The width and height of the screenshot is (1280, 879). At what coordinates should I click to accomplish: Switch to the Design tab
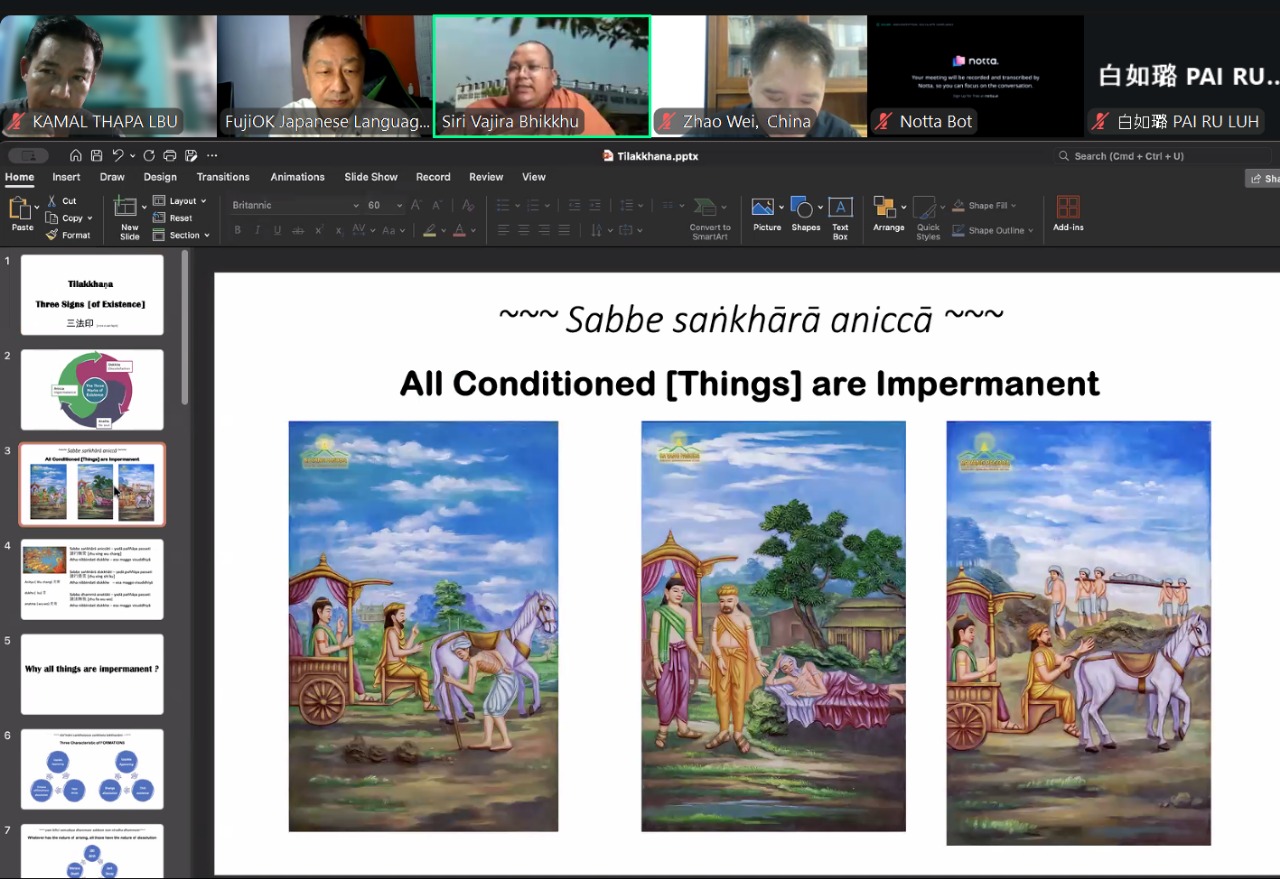(160, 177)
